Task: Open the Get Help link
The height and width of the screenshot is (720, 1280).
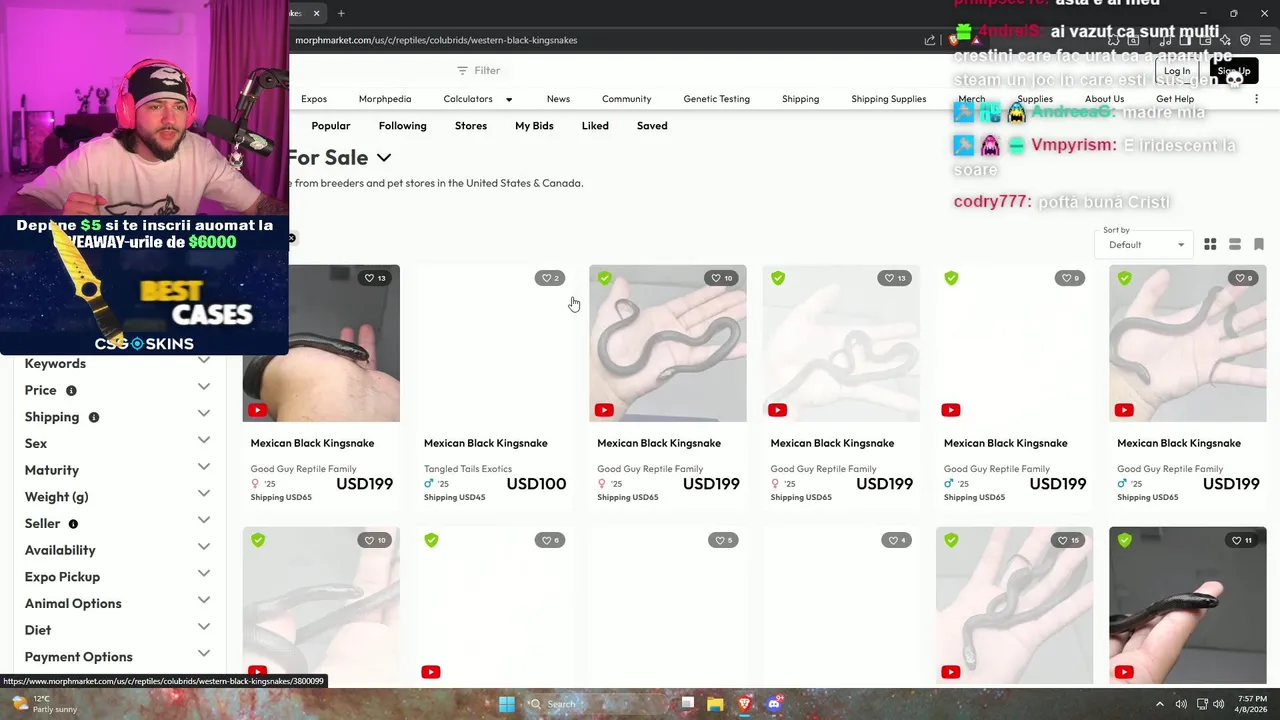Action: point(1175,99)
